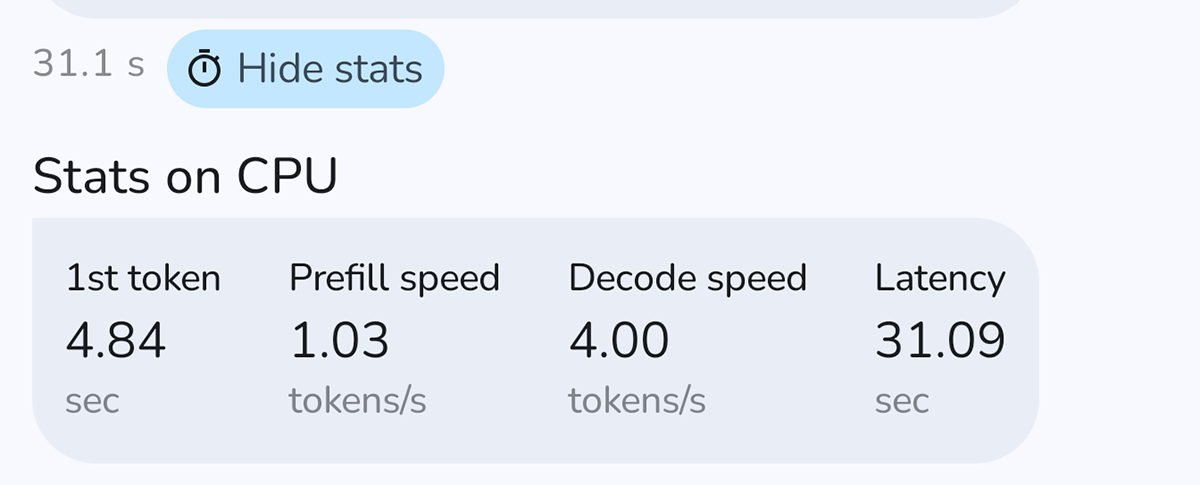The height and width of the screenshot is (485, 1200).
Task: Click the message bubble above the stats
Action: point(540,7)
